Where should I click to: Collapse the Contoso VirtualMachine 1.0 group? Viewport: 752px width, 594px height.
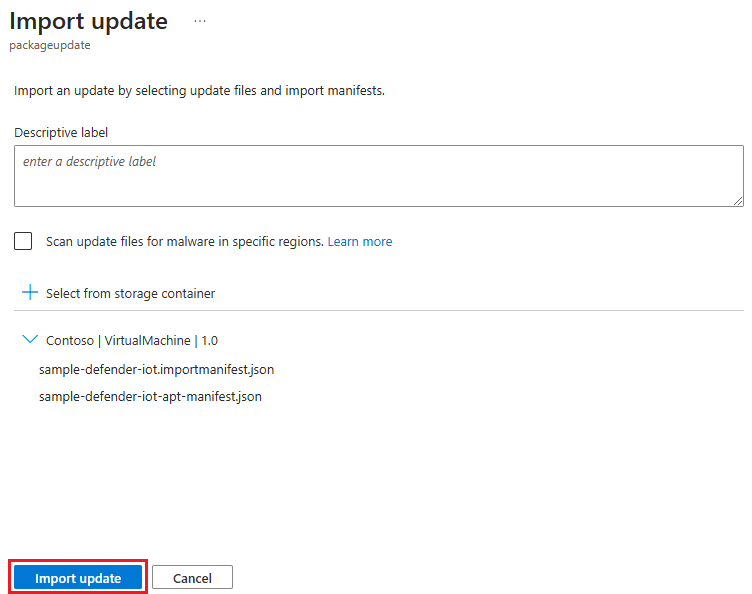[x=30, y=339]
